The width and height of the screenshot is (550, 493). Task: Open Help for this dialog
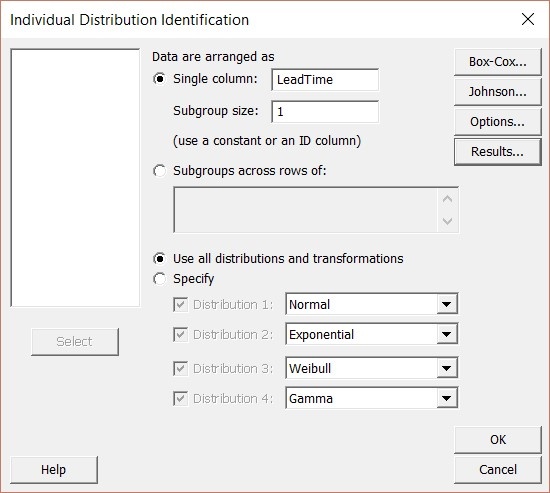[54, 470]
